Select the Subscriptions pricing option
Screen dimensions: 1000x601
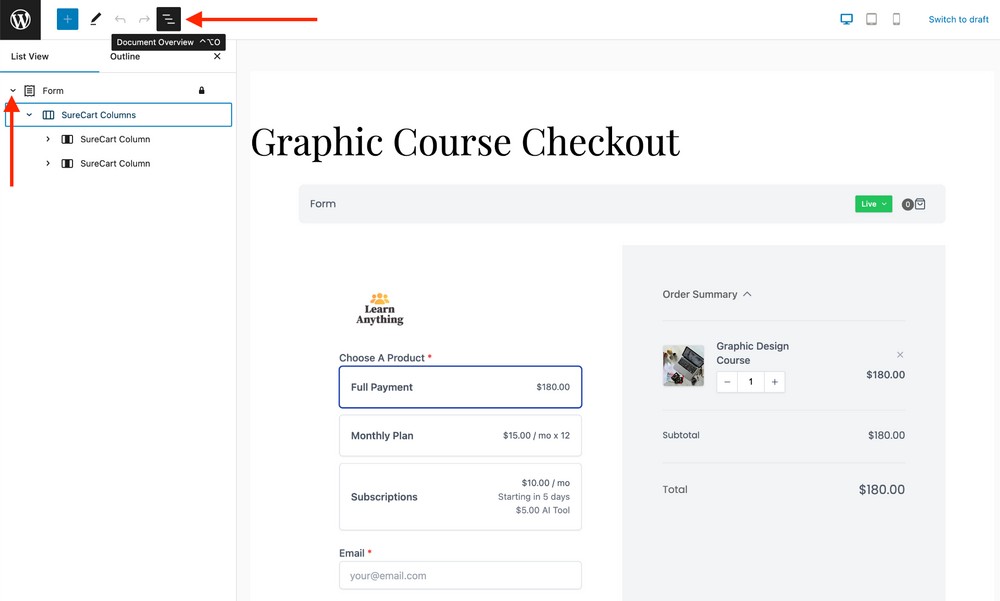[x=460, y=497]
